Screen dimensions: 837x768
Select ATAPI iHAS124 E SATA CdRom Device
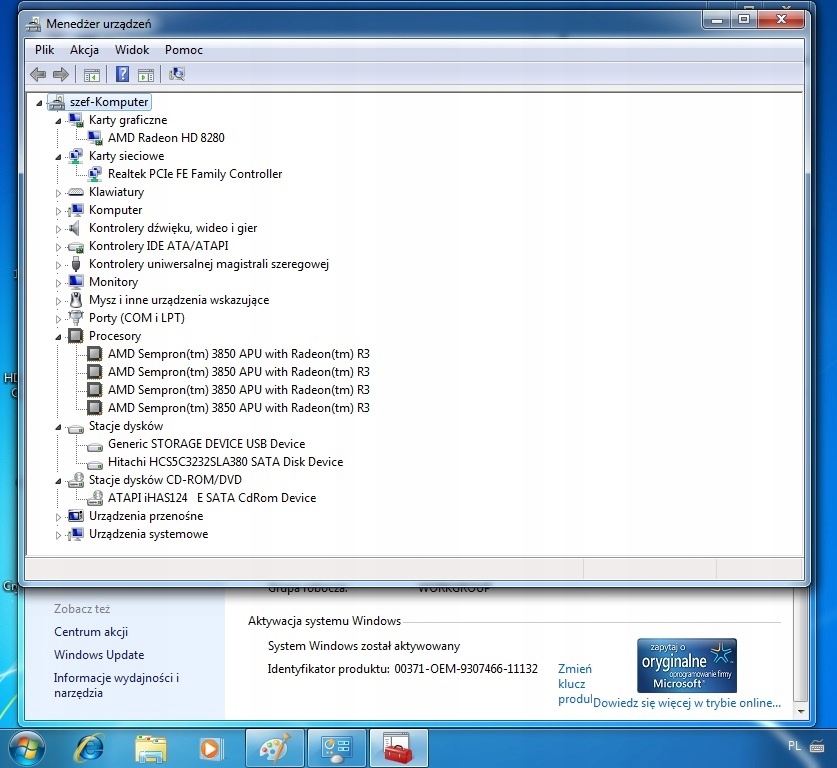[x=212, y=498]
